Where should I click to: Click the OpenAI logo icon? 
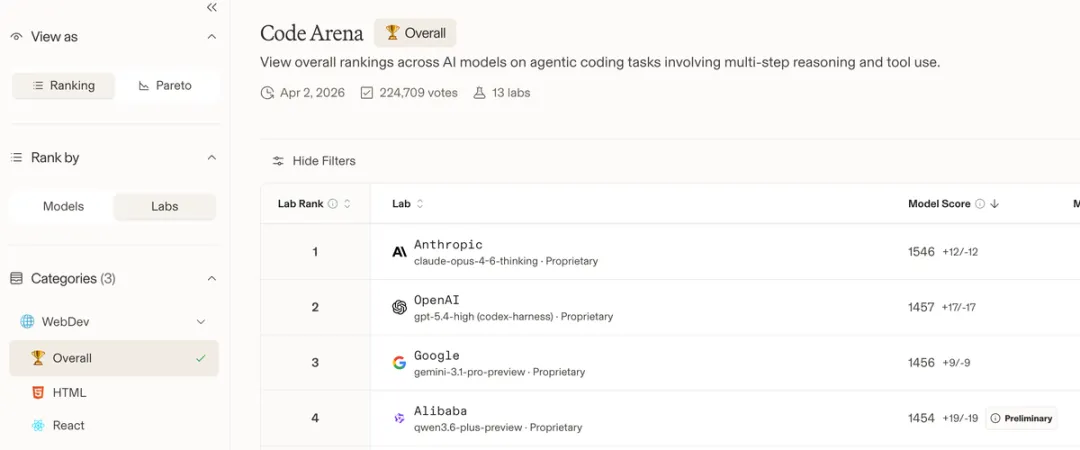point(399,307)
